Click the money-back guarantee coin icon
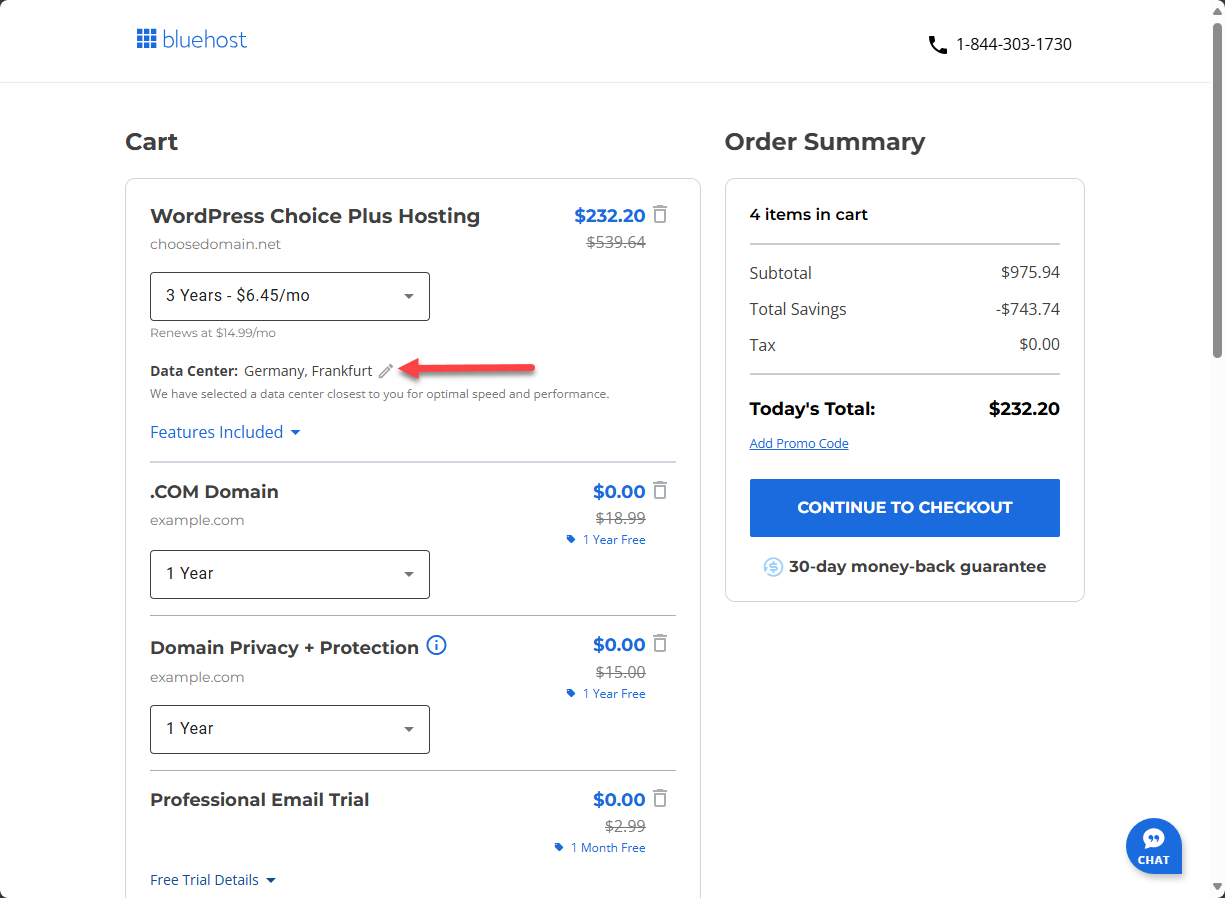 click(772, 566)
